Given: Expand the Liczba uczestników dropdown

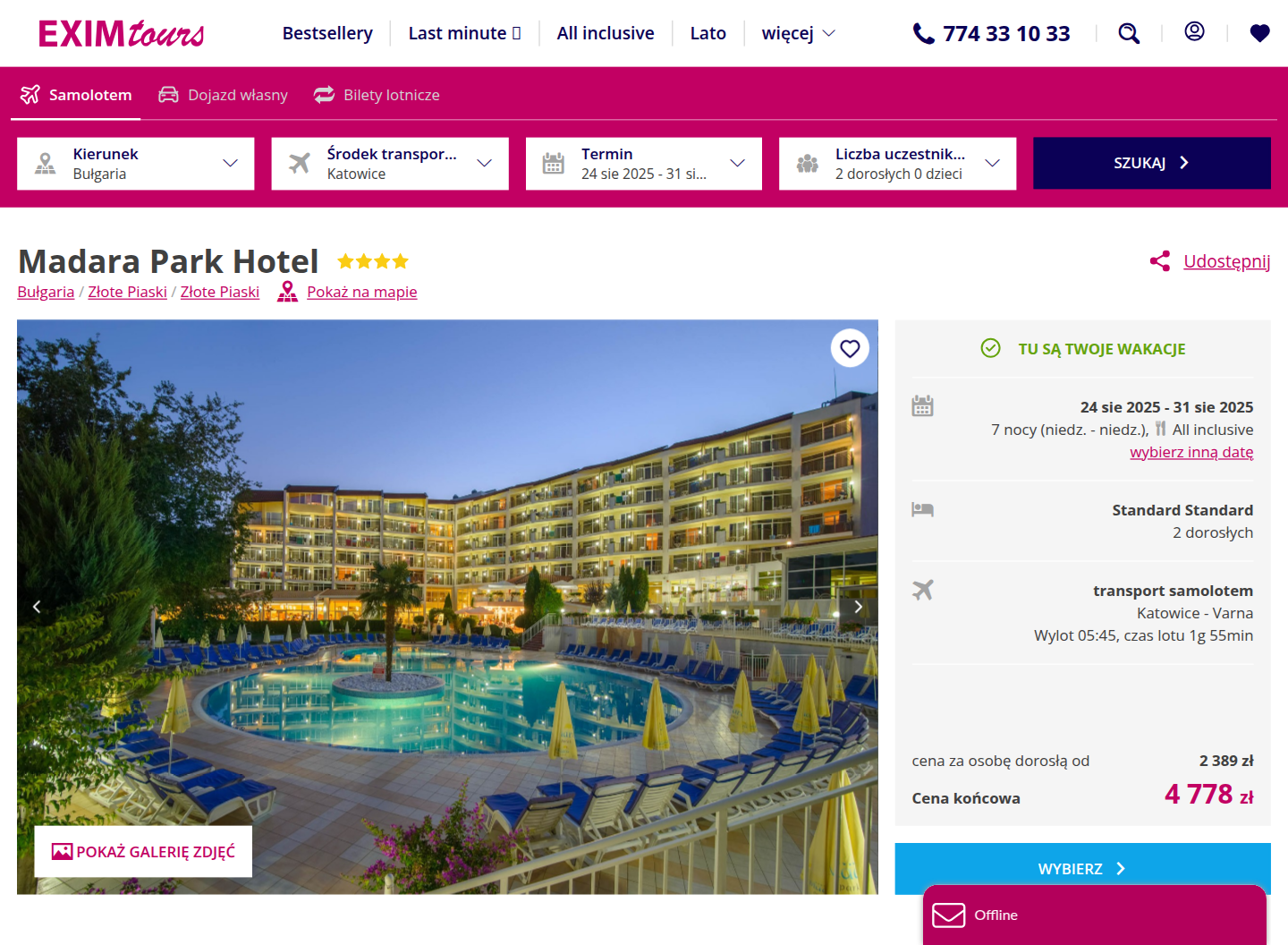Looking at the screenshot, I should pos(898,164).
